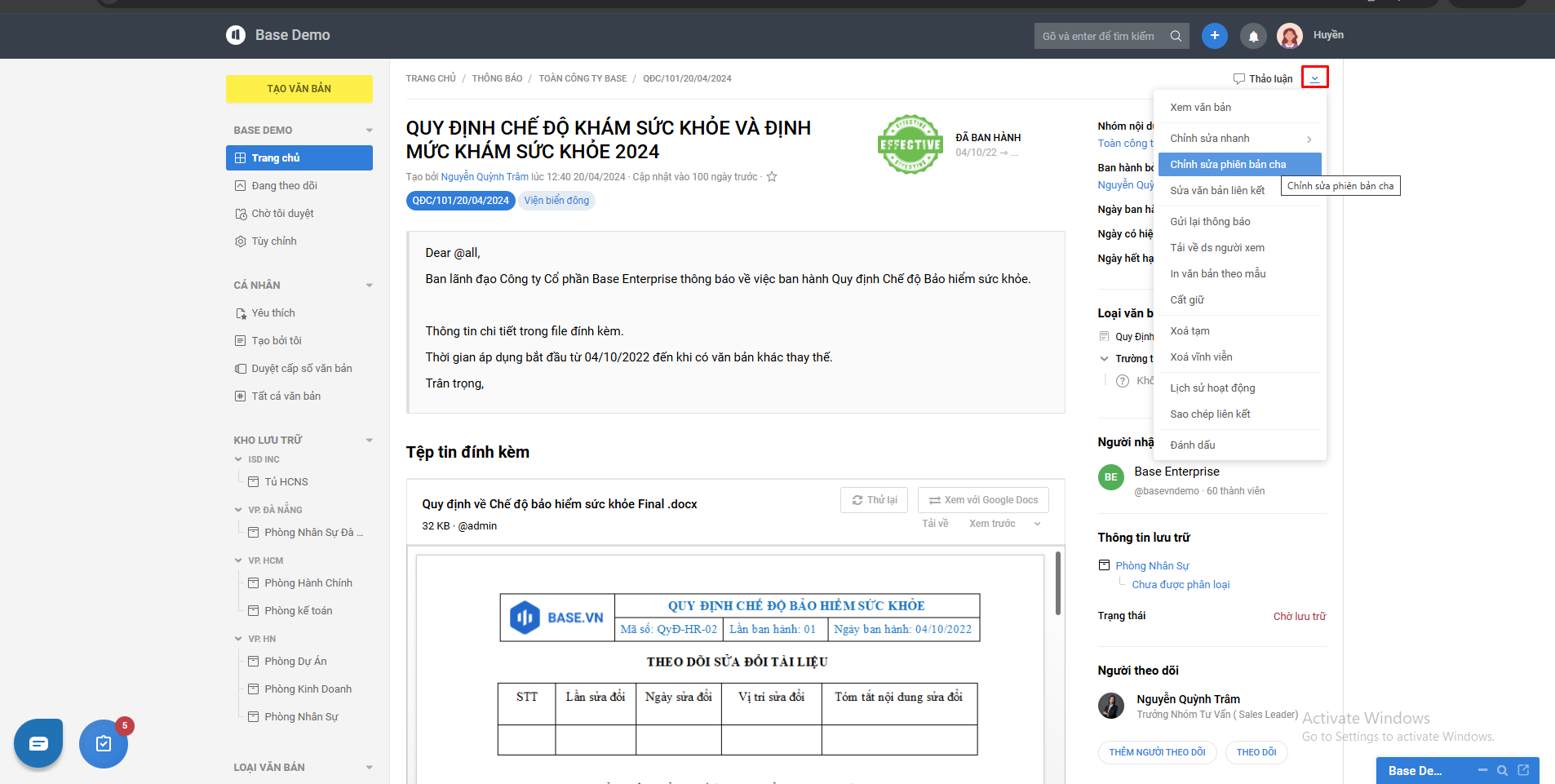The height and width of the screenshot is (784, 1555).
Task: Open Yêu thích documents
Action: point(299,313)
